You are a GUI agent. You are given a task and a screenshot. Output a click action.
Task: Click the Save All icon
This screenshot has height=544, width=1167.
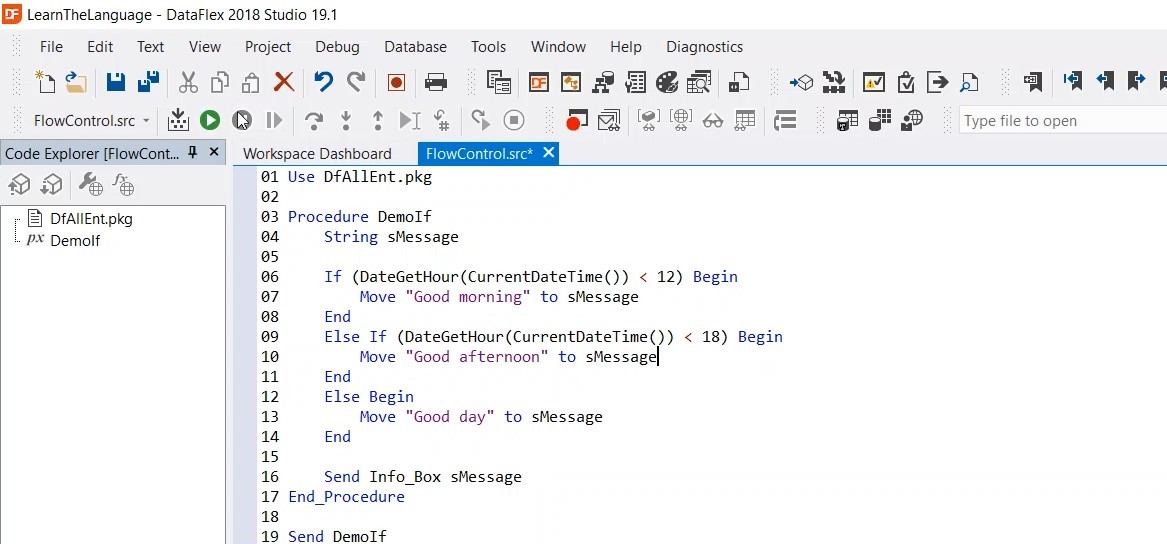coord(149,82)
